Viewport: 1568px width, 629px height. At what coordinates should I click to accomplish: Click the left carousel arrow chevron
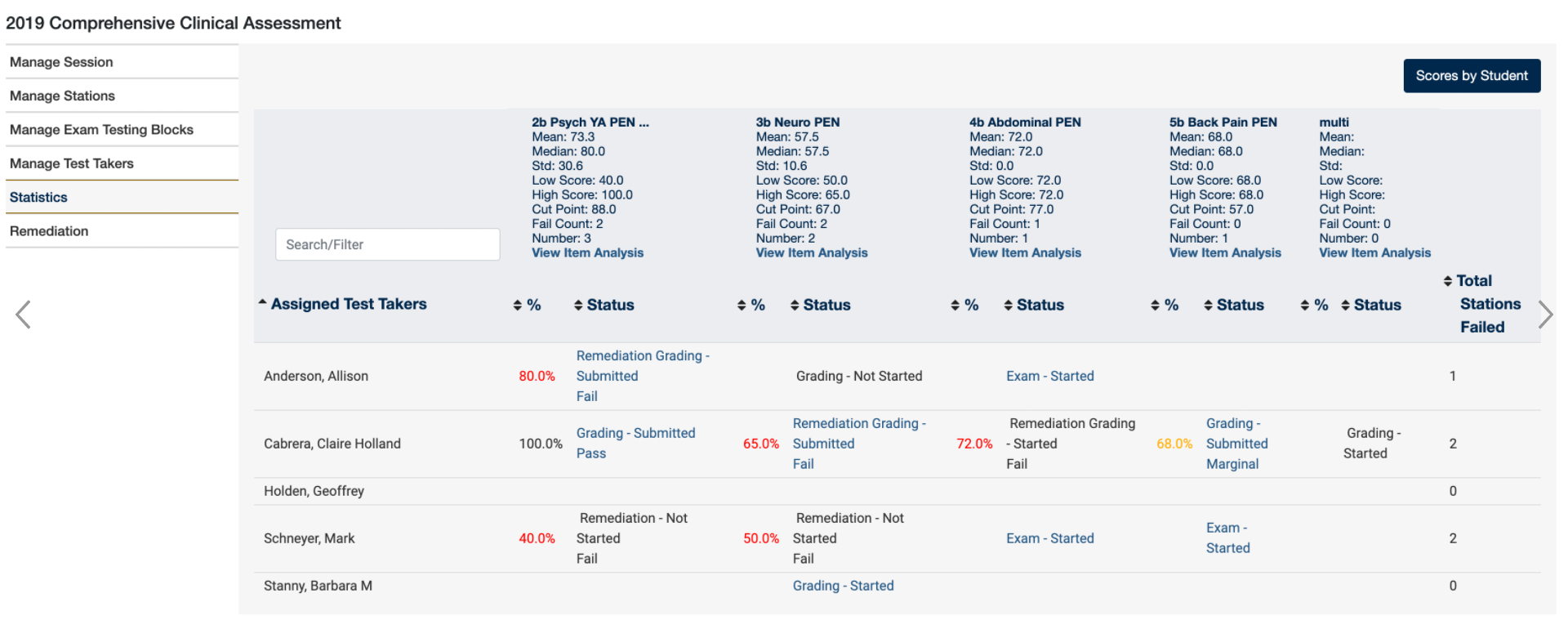click(x=24, y=314)
